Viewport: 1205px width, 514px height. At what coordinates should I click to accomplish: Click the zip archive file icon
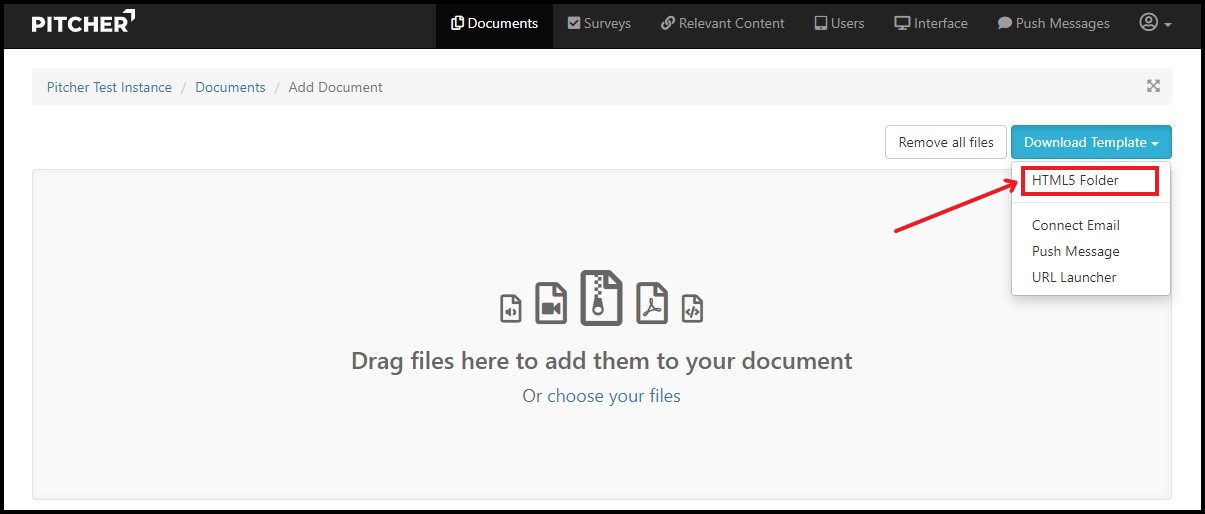tap(601, 298)
